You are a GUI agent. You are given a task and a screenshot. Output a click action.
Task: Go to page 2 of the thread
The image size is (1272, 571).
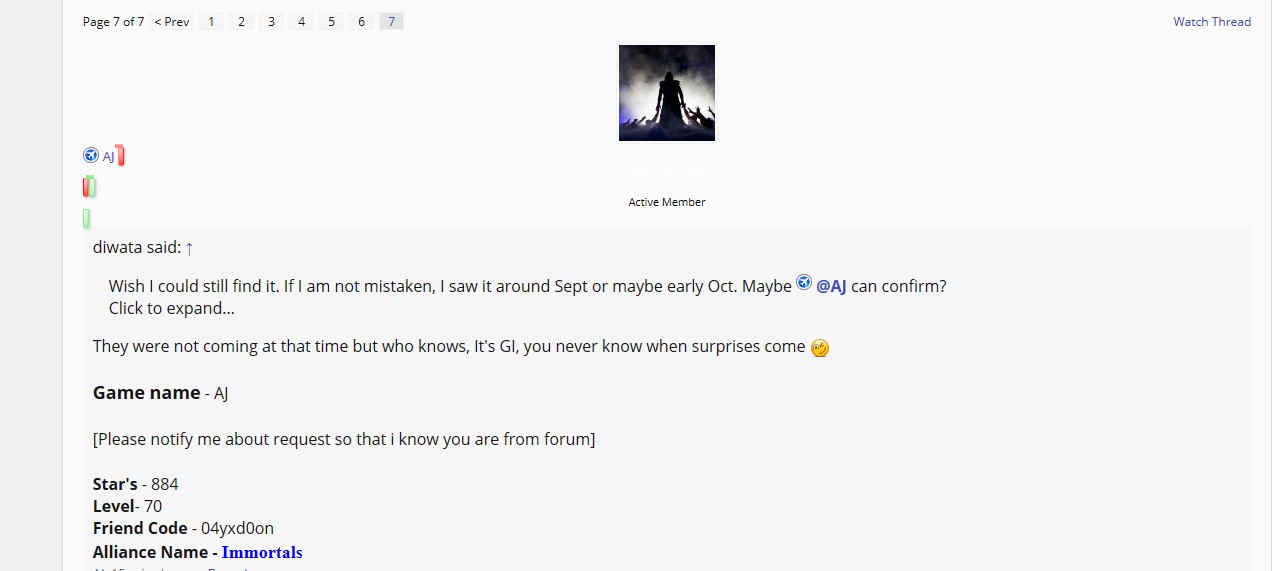tap(241, 21)
